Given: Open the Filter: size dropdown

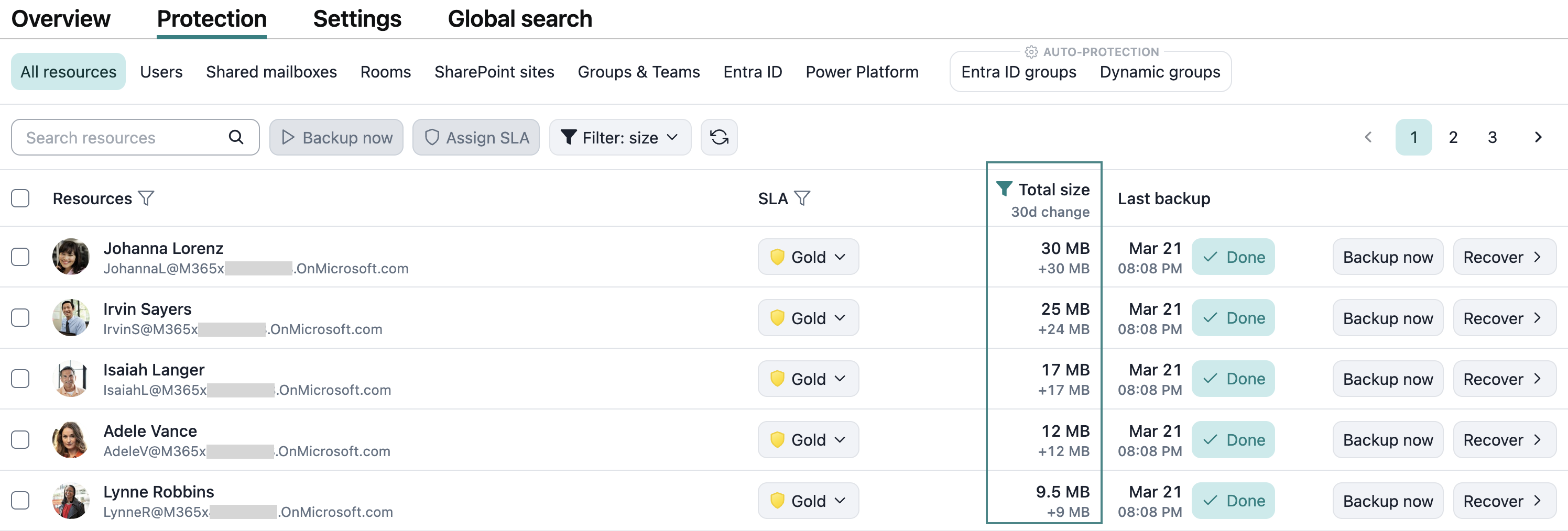Looking at the screenshot, I should pyautogui.click(x=619, y=138).
